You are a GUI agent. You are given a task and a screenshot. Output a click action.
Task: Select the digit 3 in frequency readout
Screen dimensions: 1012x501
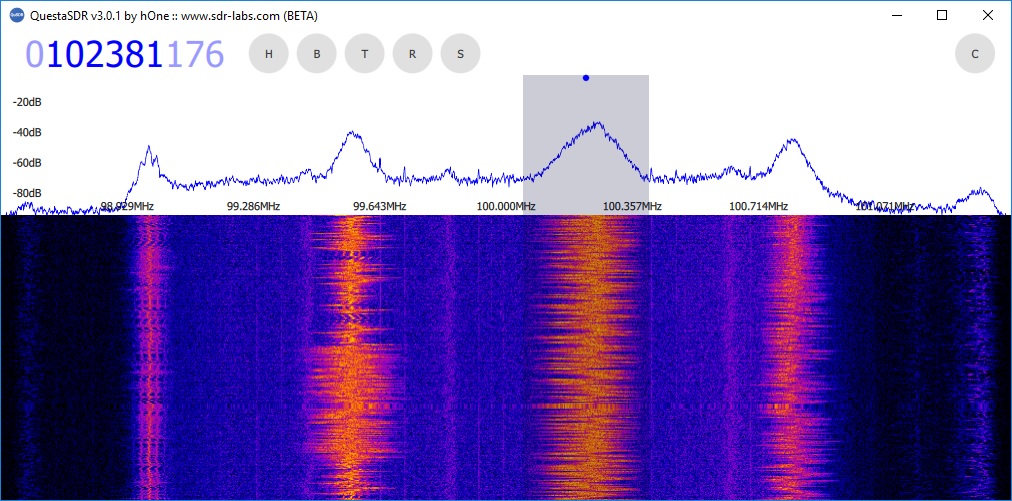tap(116, 55)
